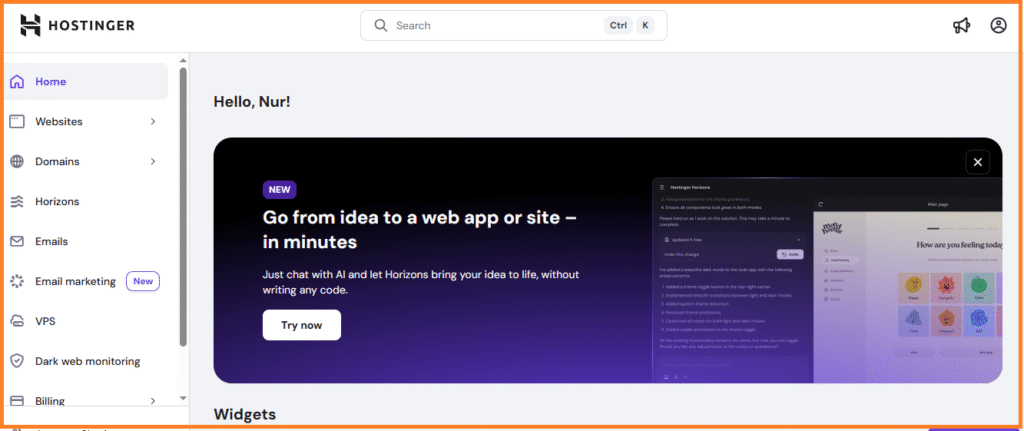Click the sidebar scroll down arrow
The height and width of the screenshot is (431, 1024).
(x=183, y=398)
